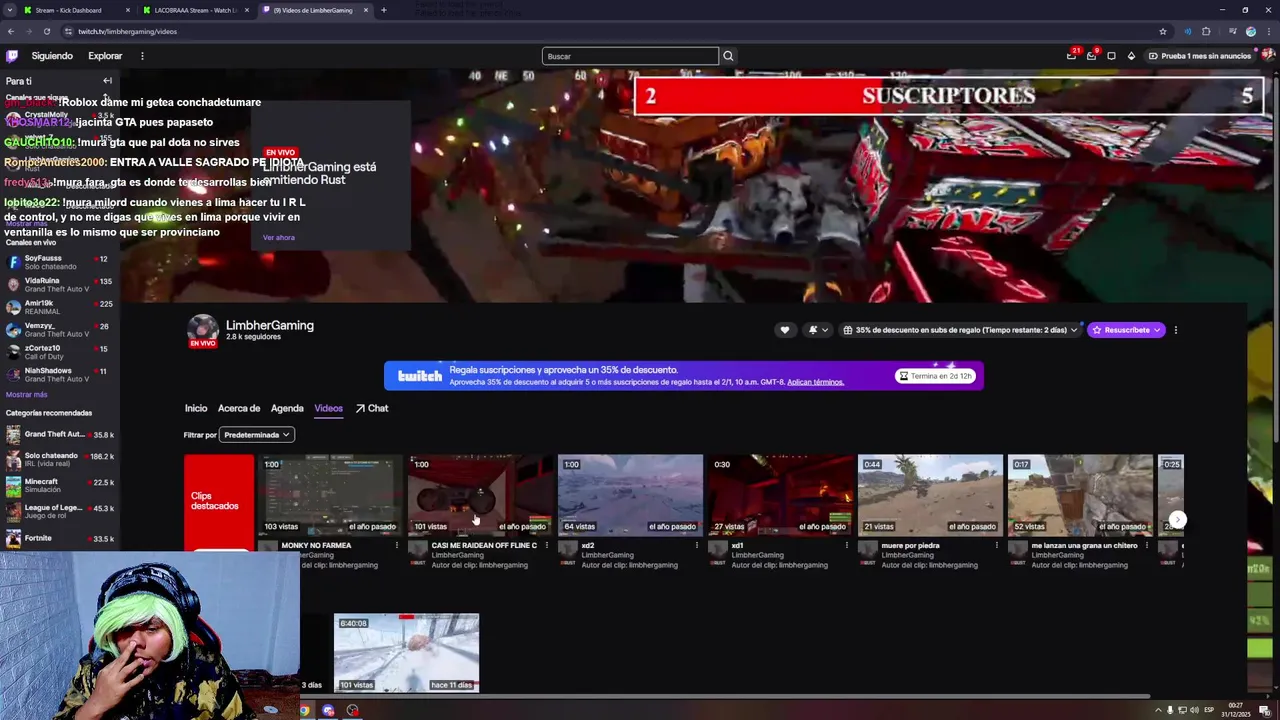Screen dimensions: 1280x720
Task: Click Ver ahora on the live preview
Action: point(278,238)
